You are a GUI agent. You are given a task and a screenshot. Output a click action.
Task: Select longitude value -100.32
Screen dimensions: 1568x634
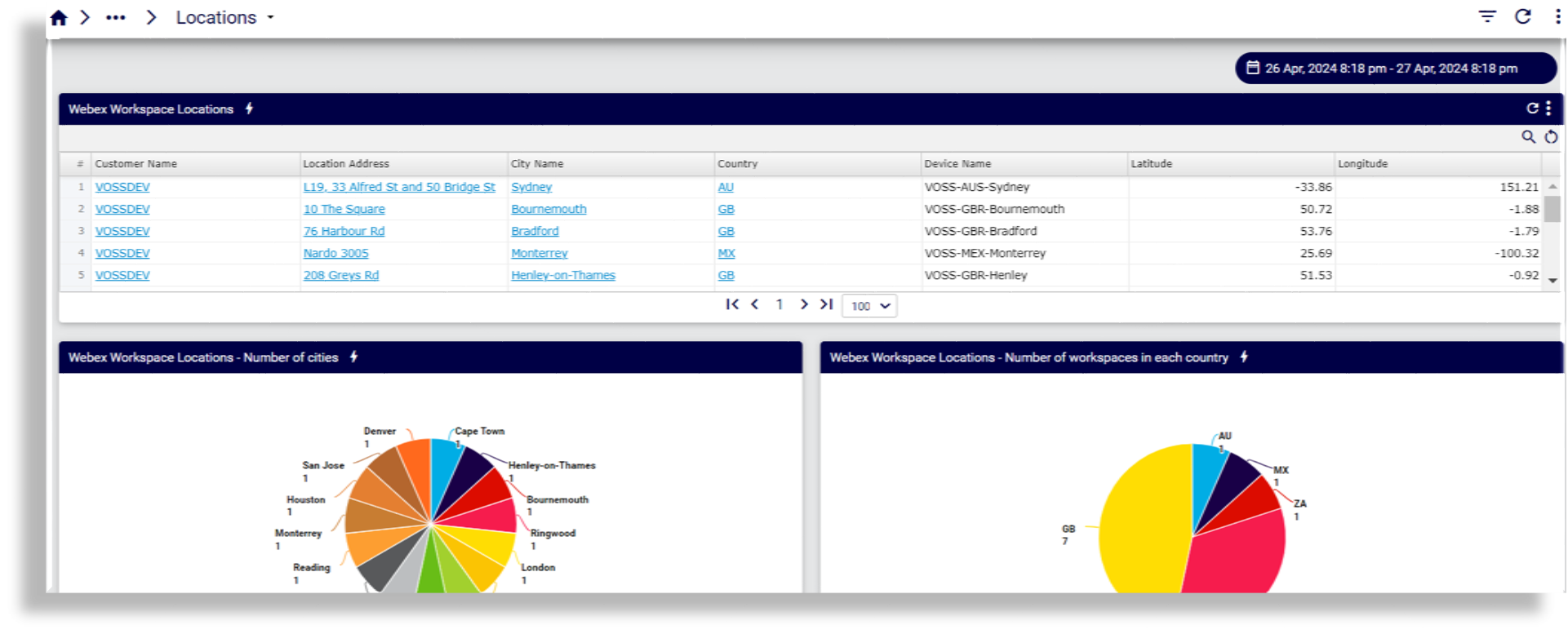coord(1517,253)
